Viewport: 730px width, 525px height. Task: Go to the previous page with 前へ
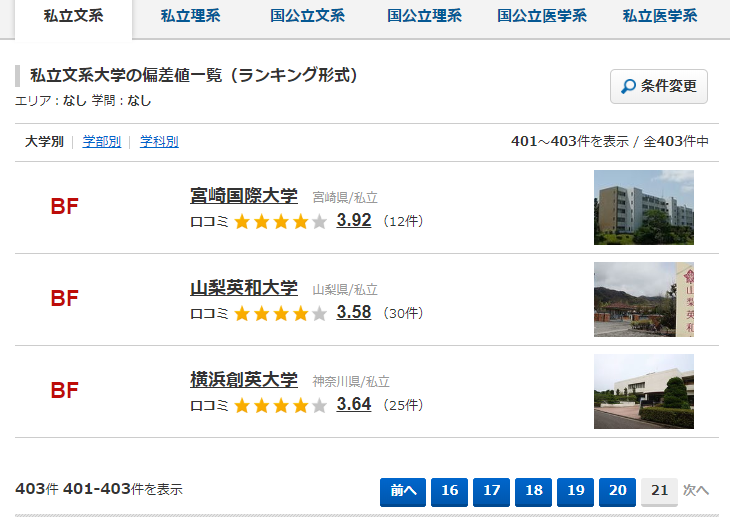[x=403, y=492]
